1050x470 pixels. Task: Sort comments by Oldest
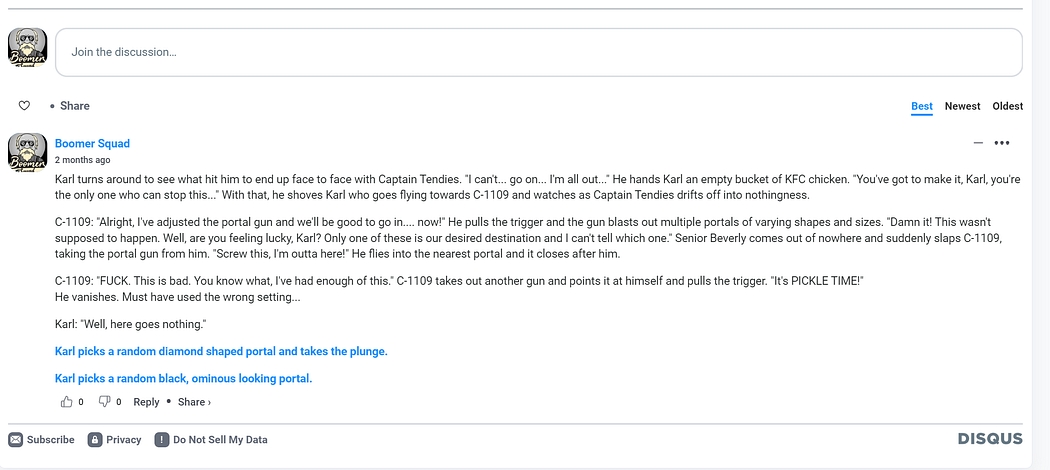tap(1007, 106)
